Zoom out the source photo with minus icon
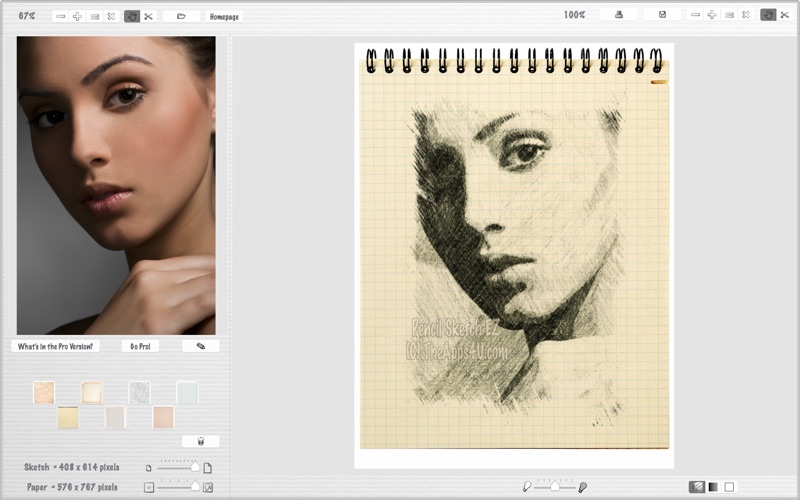 tap(61, 16)
